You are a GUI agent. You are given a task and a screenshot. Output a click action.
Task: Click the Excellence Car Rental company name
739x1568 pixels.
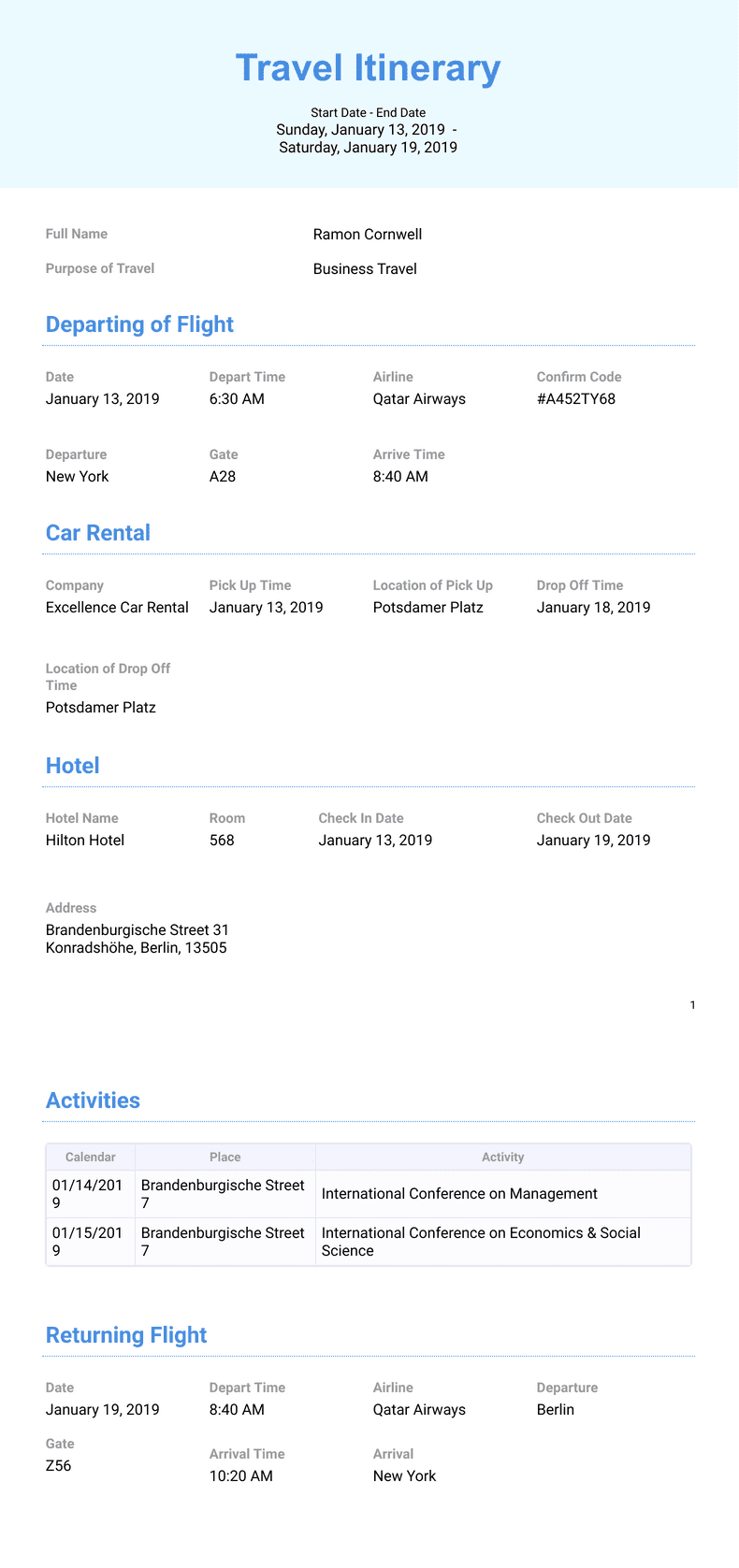click(117, 608)
